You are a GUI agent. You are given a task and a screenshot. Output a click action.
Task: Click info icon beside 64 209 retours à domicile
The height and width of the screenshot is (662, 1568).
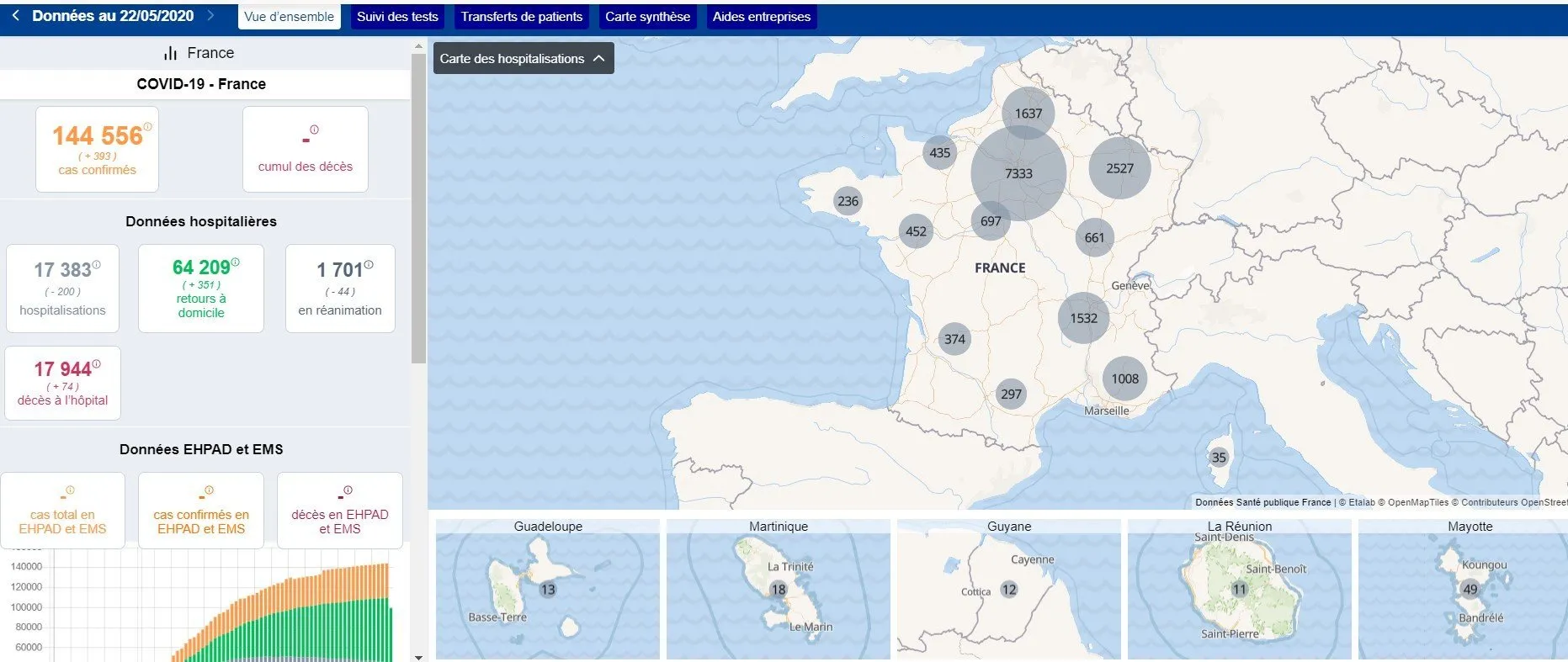[x=235, y=262]
